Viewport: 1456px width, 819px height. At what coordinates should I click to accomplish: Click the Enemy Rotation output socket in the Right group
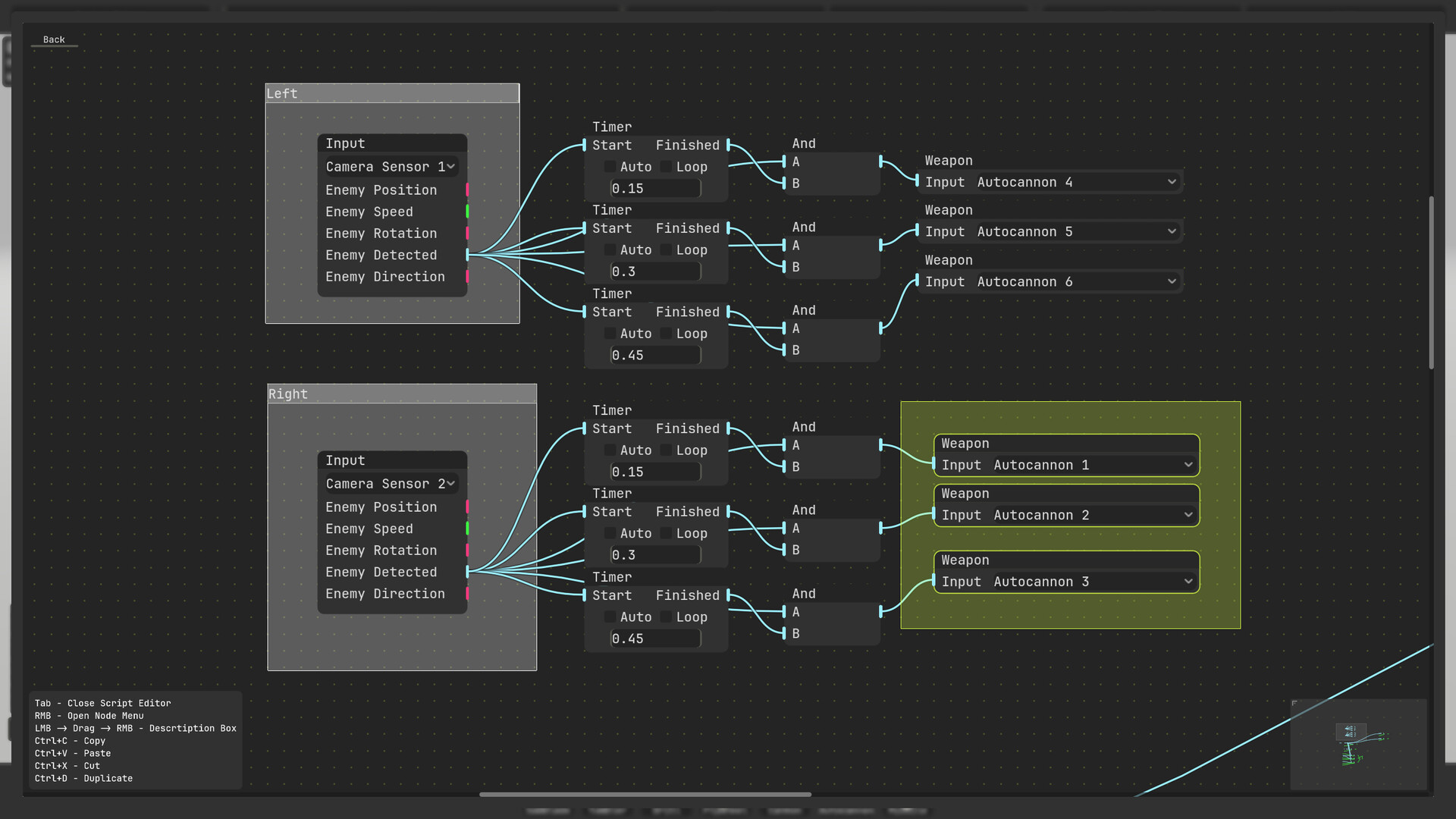coord(469,550)
